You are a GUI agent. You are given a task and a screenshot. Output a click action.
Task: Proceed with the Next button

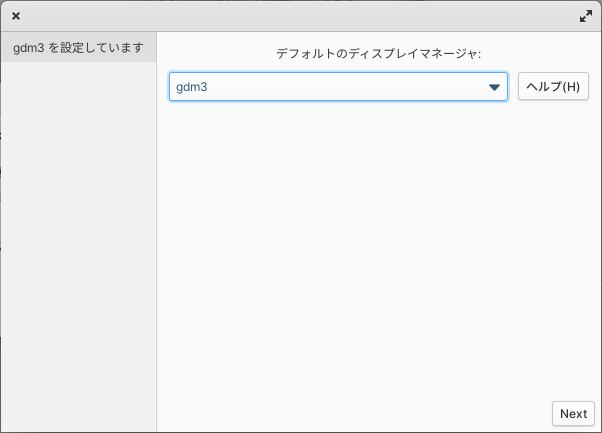click(x=573, y=413)
